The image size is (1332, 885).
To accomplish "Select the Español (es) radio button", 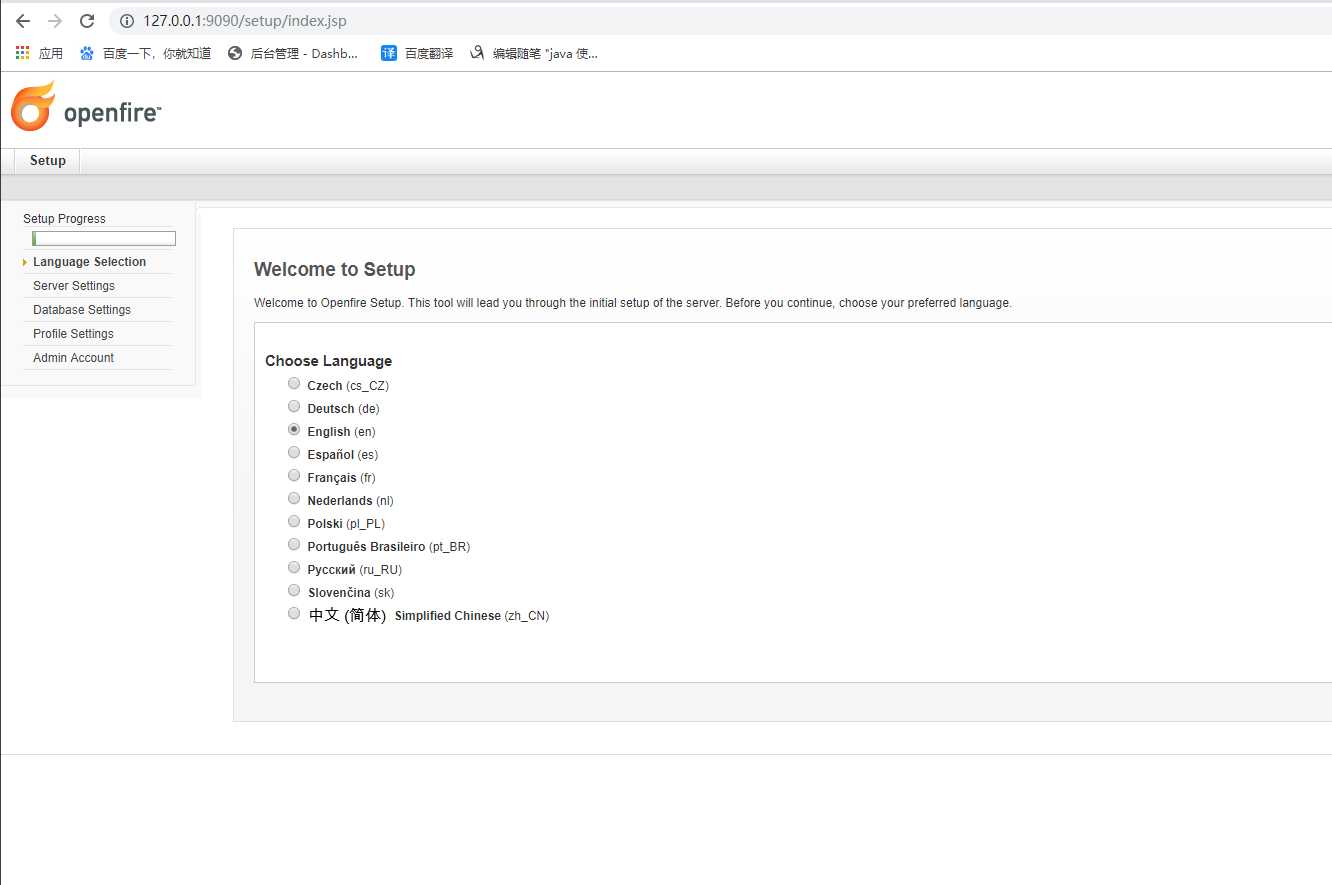I will pos(294,452).
